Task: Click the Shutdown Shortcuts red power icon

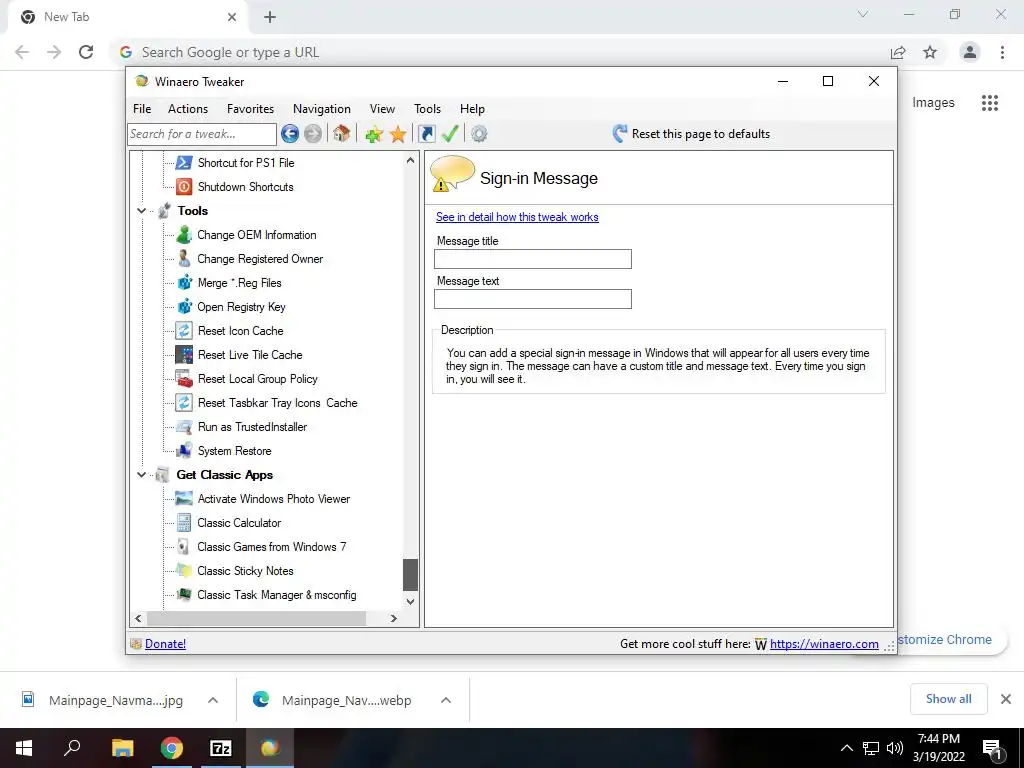Action: coord(184,187)
